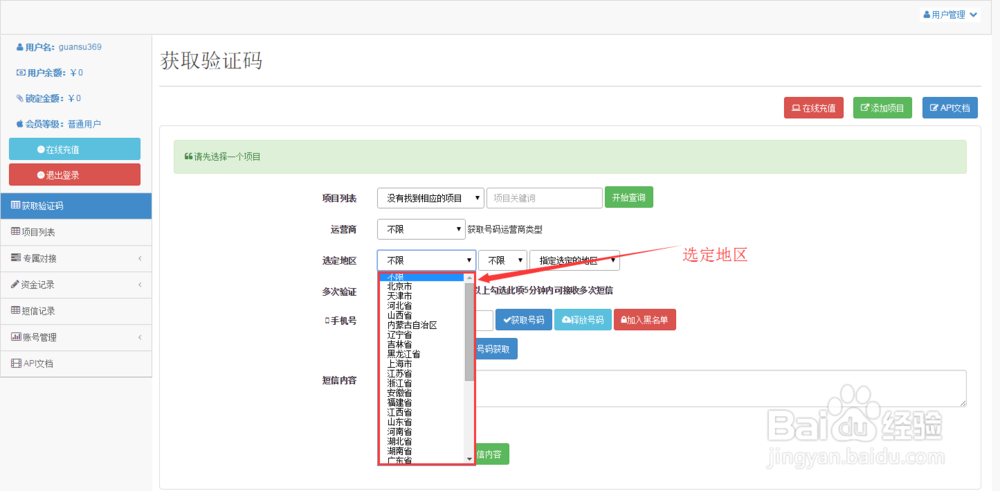Focus the 项目关键词 search field
This screenshot has width=1000, height=491.
click(544, 198)
